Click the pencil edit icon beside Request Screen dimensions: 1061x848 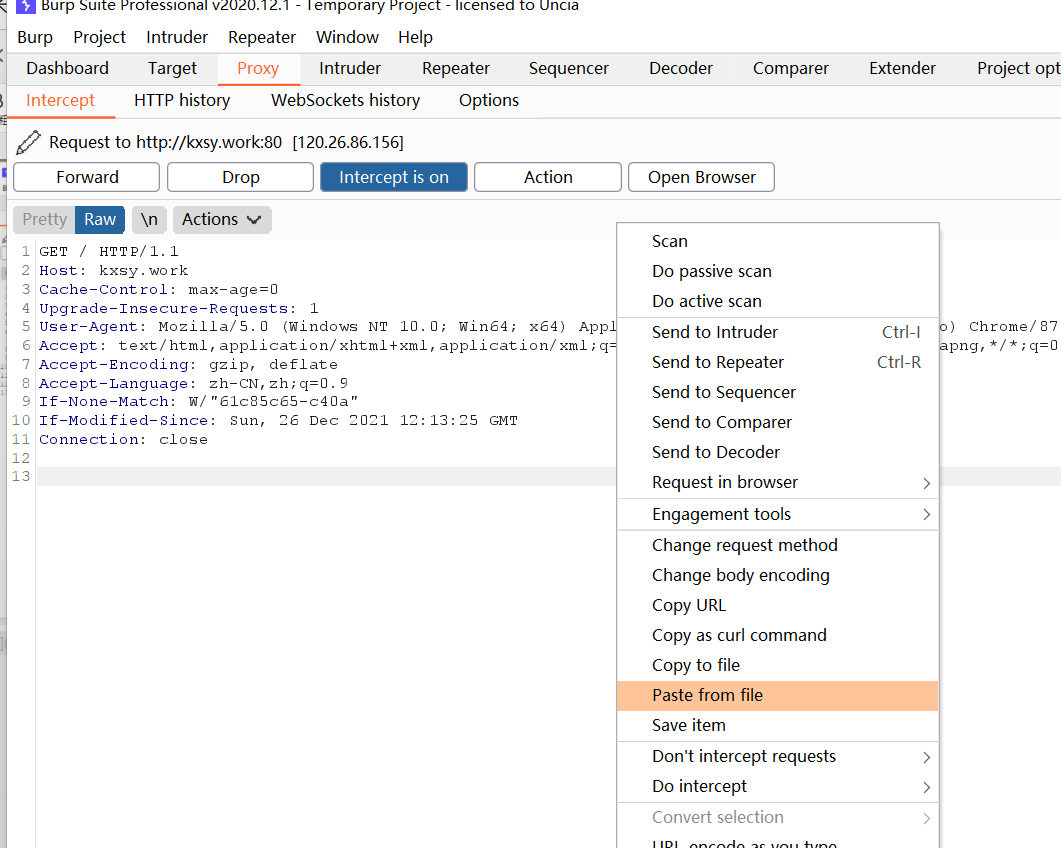[28, 142]
